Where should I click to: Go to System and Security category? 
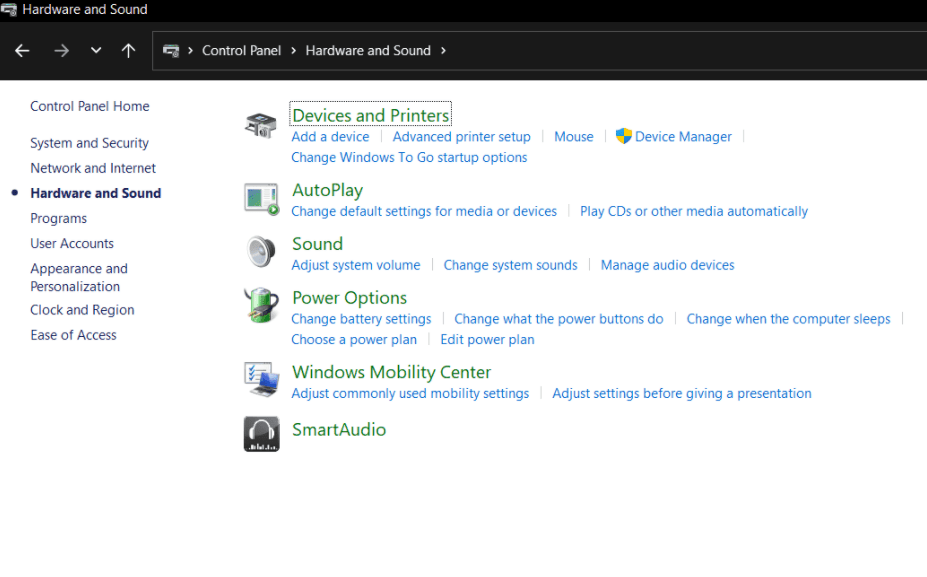89,143
